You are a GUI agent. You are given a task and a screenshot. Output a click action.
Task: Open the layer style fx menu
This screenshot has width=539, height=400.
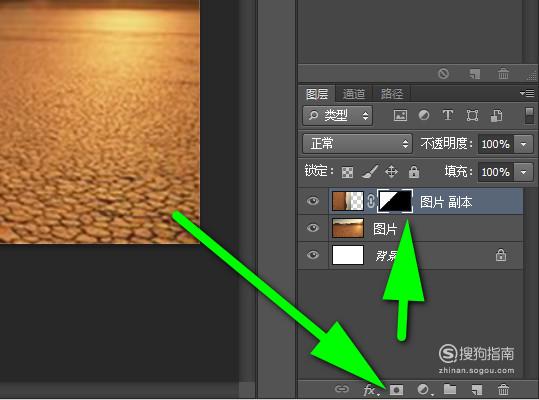tap(371, 390)
